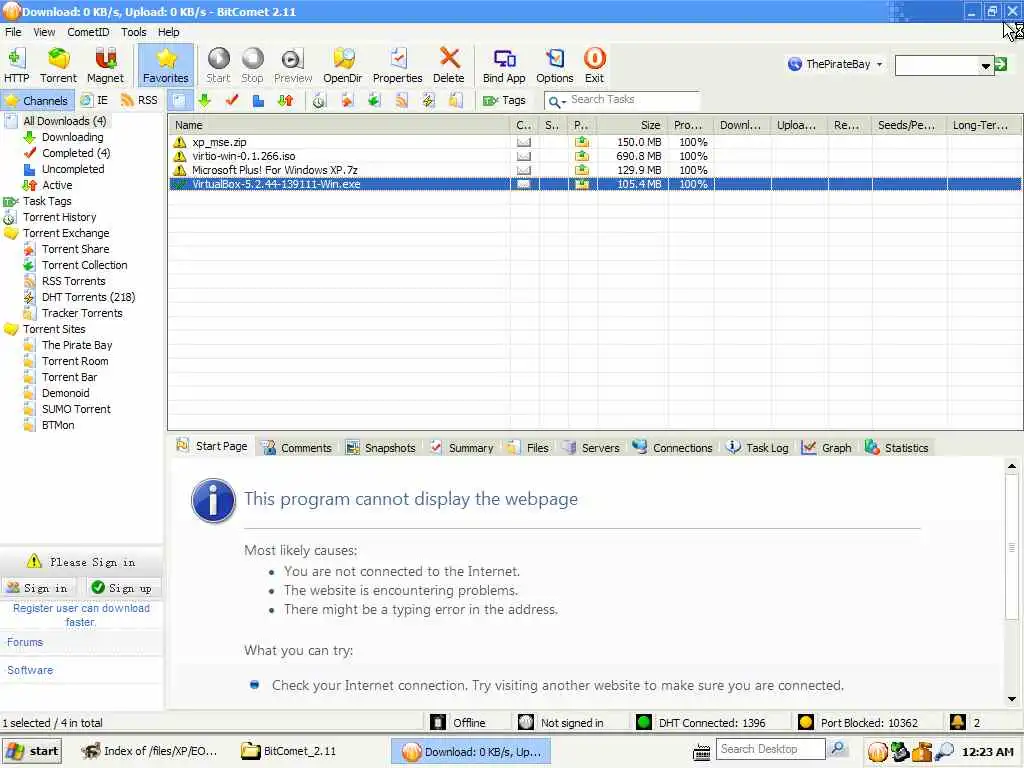Open the View menu
This screenshot has height=768, width=1024.
(x=44, y=32)
